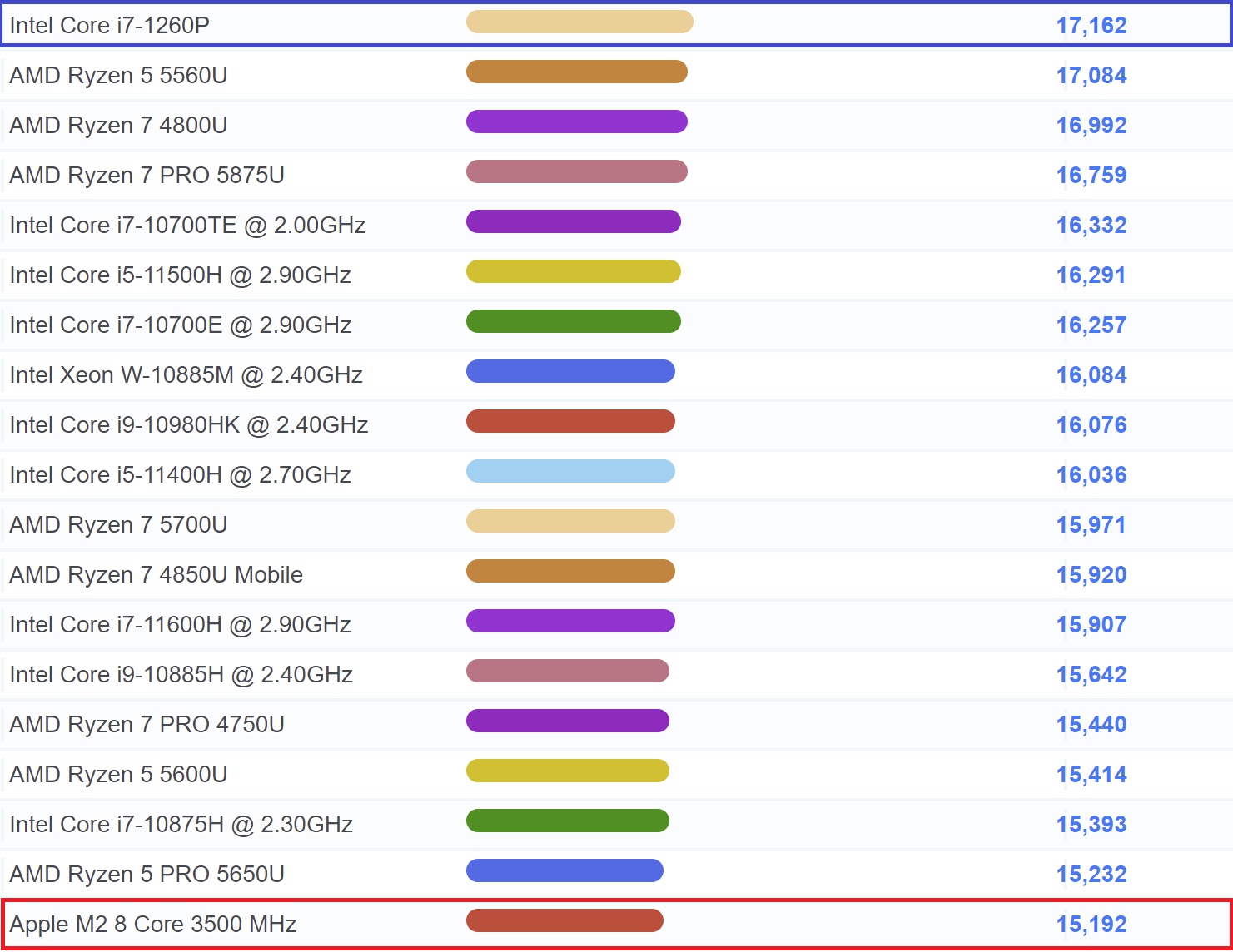Click the red bar for Core i9-10980HK
Viewport: 1233px width, 952px height.
[x=570, y=421]
